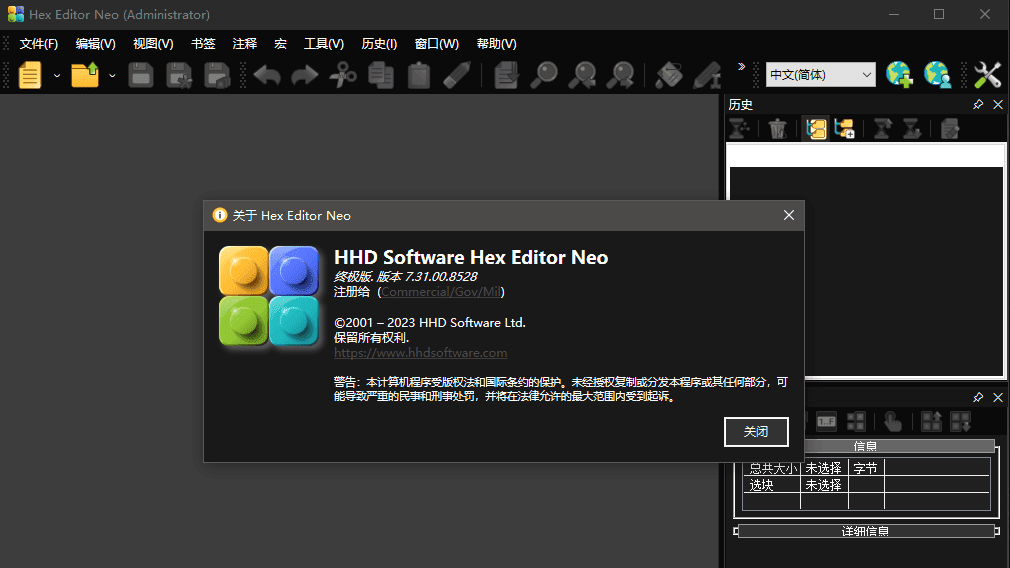Click the Save All floppy icon
This screenshot has height=568, width=1010.
click(x=217, y=75)
